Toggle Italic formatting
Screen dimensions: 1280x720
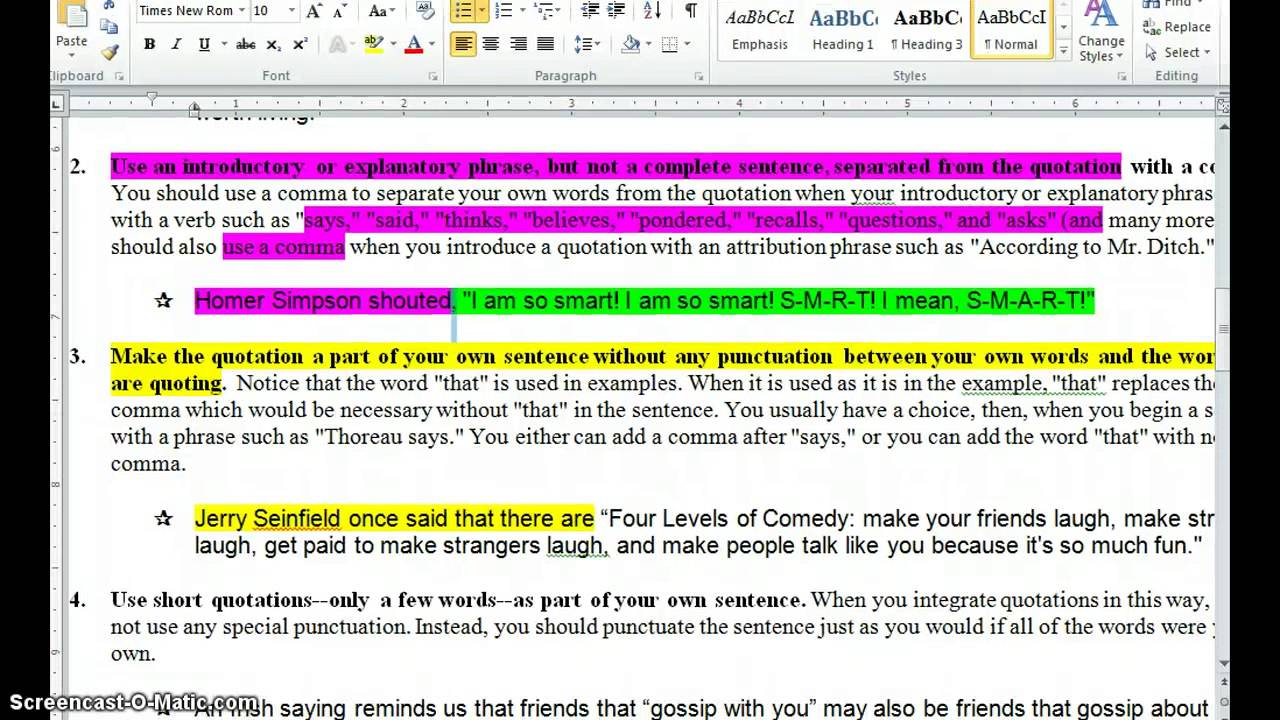tap(176, 44)
